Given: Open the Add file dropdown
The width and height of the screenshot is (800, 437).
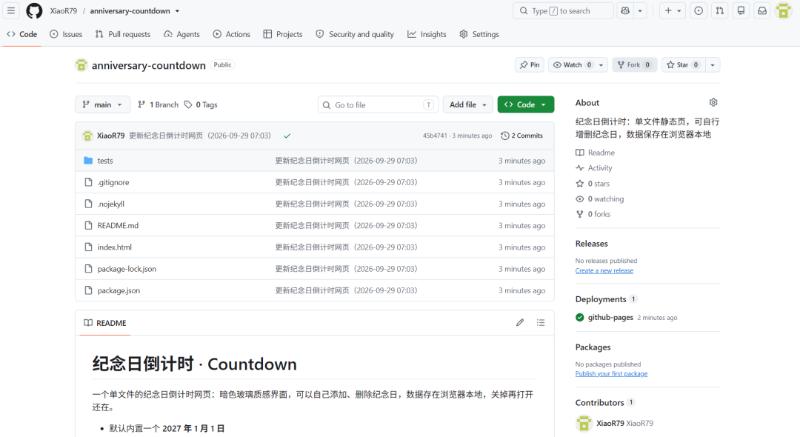Looking at the screenshot, I should pyautogui.click(x=468, y=105).
